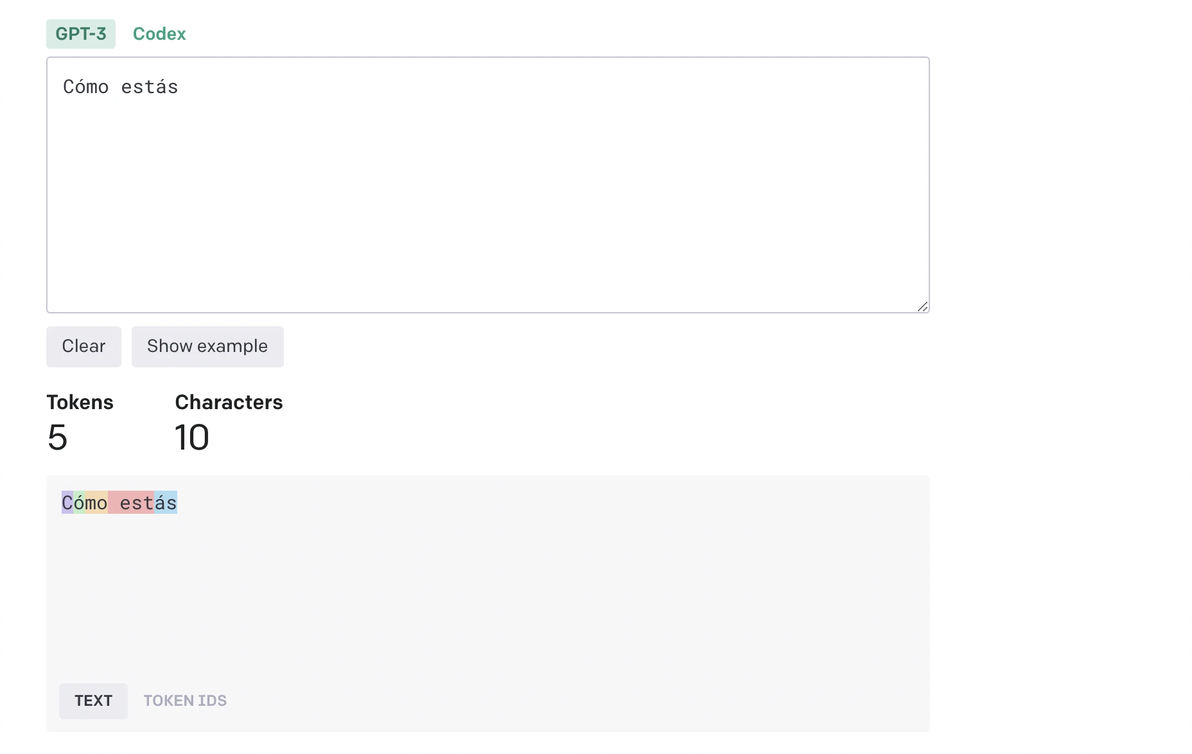The width and height of the screenshot is (1192, 754).
Task: Click the token count number 5
Action: coord(57,438)
